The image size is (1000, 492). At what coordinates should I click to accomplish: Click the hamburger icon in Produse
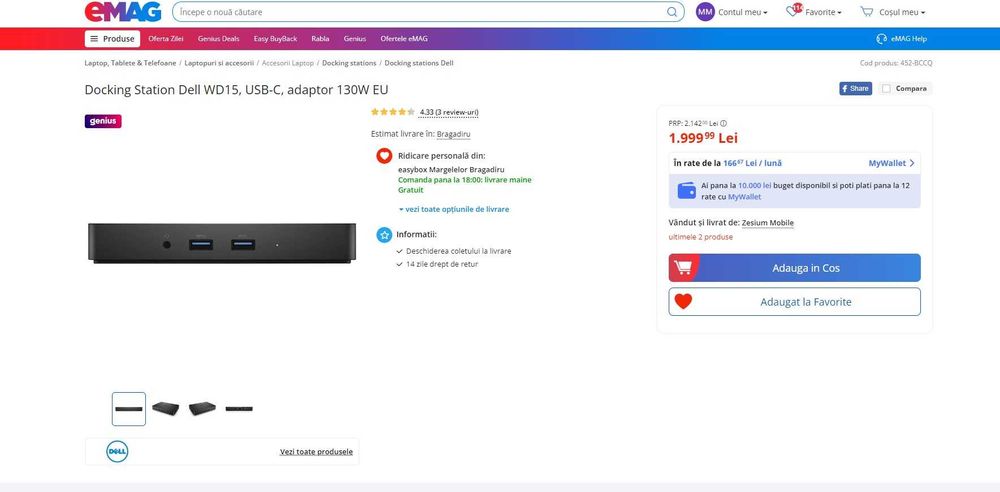94,39
